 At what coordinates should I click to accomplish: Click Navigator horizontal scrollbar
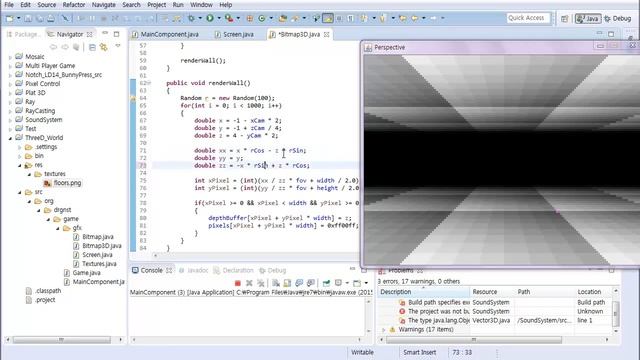point(62,340)
